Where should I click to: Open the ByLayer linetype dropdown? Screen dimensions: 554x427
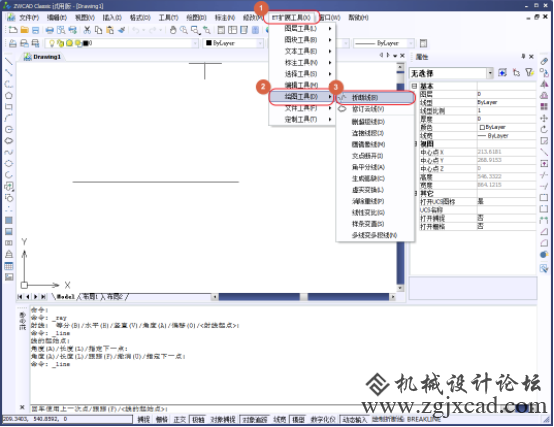tap(411, 43)
